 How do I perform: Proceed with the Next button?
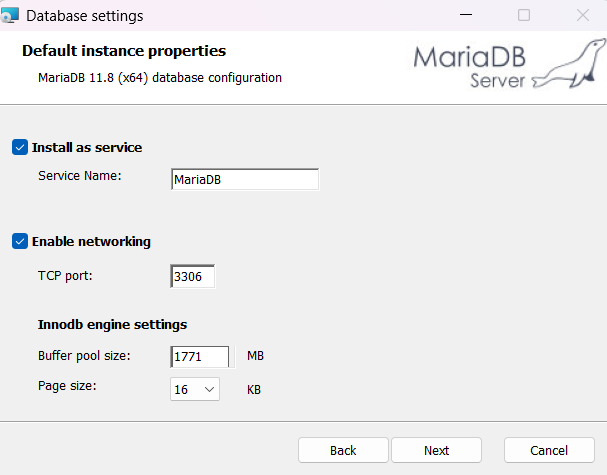436,450
